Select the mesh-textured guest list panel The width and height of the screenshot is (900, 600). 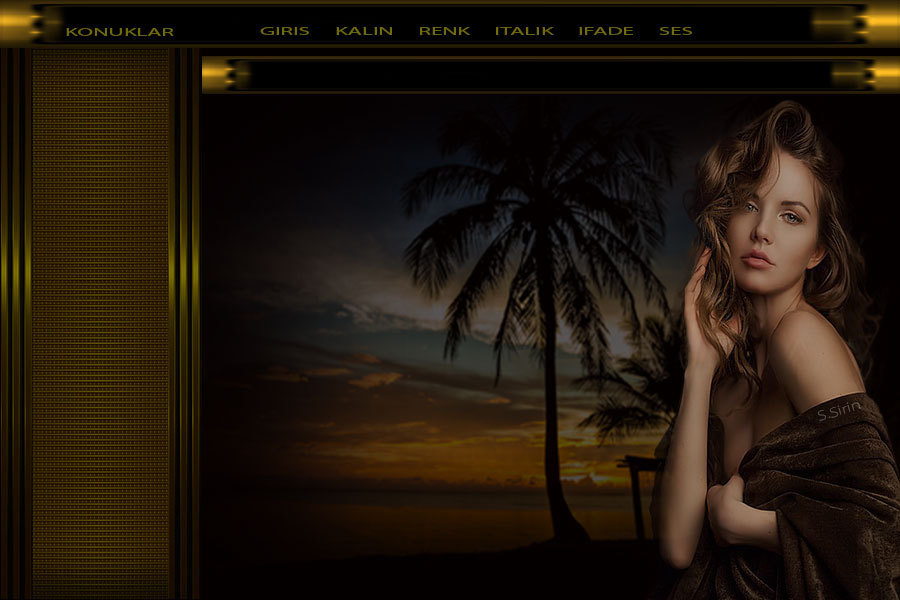pos(100,320)
